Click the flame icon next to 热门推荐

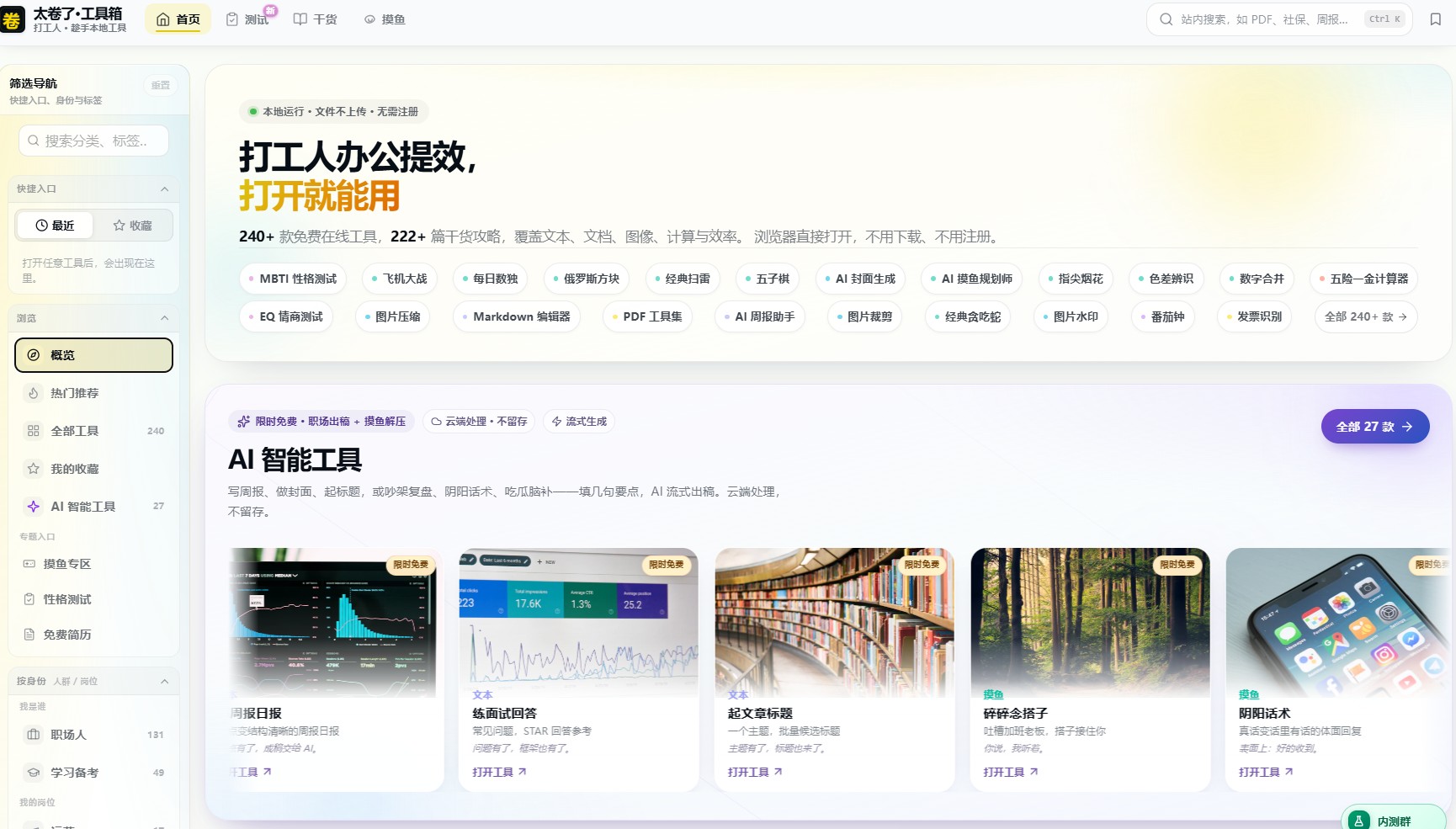34,393
